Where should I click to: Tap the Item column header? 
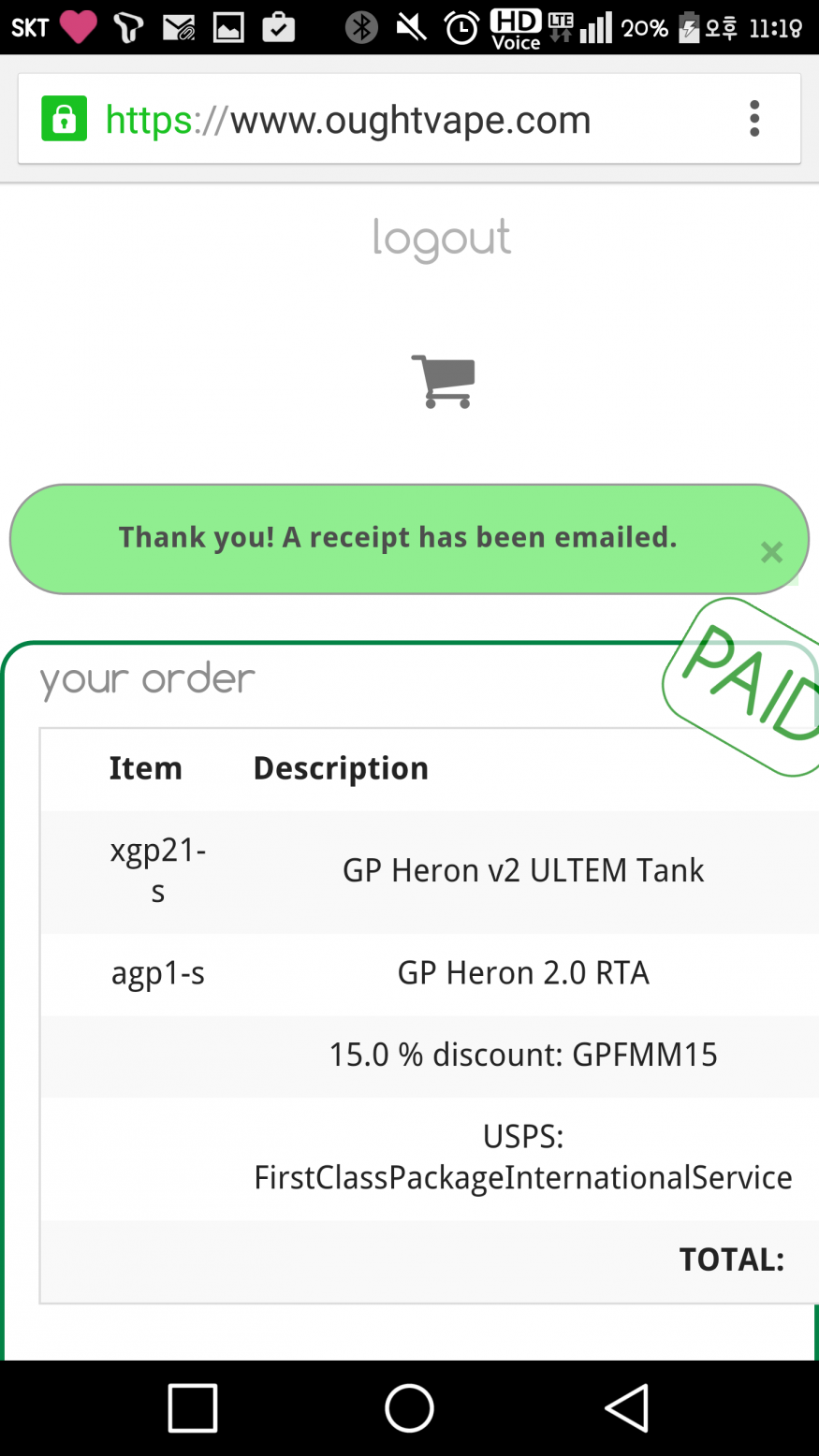pyautogui.click(x=145, y=768)
